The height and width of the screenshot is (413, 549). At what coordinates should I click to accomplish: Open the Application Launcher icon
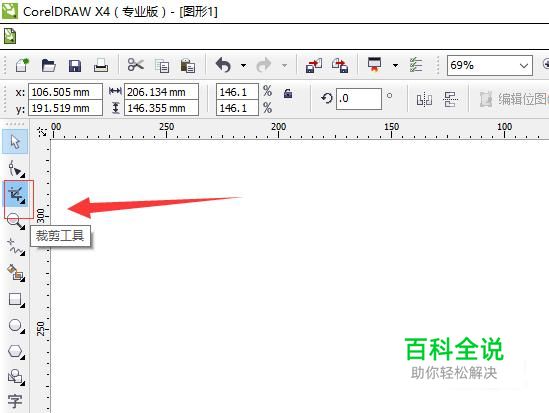click(x=374, y=65)
